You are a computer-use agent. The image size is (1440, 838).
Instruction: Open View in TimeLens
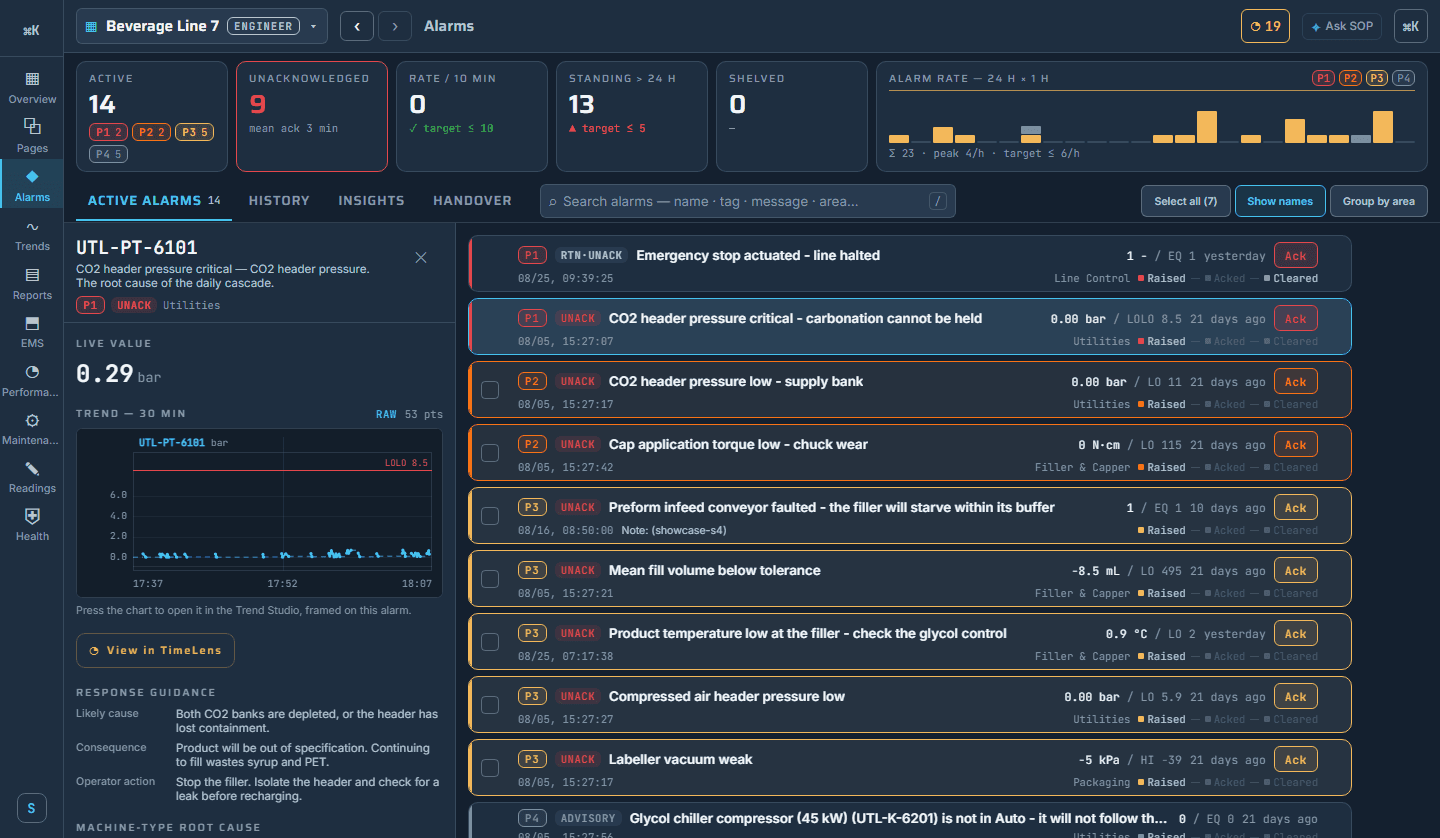pyautogui.click(x=155, y=650)
